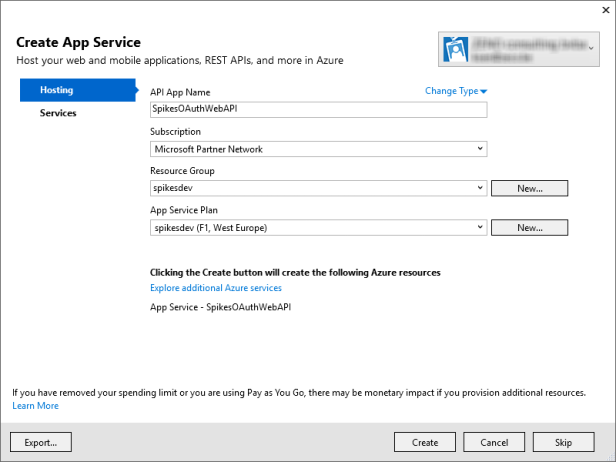This screenshot has height=462, width=616.
Task: Click the Export button
Action: coord(41,442)
